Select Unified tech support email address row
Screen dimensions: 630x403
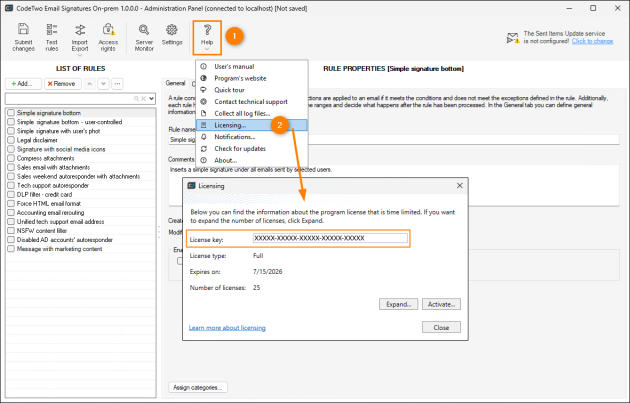click(x=81, y=221)
